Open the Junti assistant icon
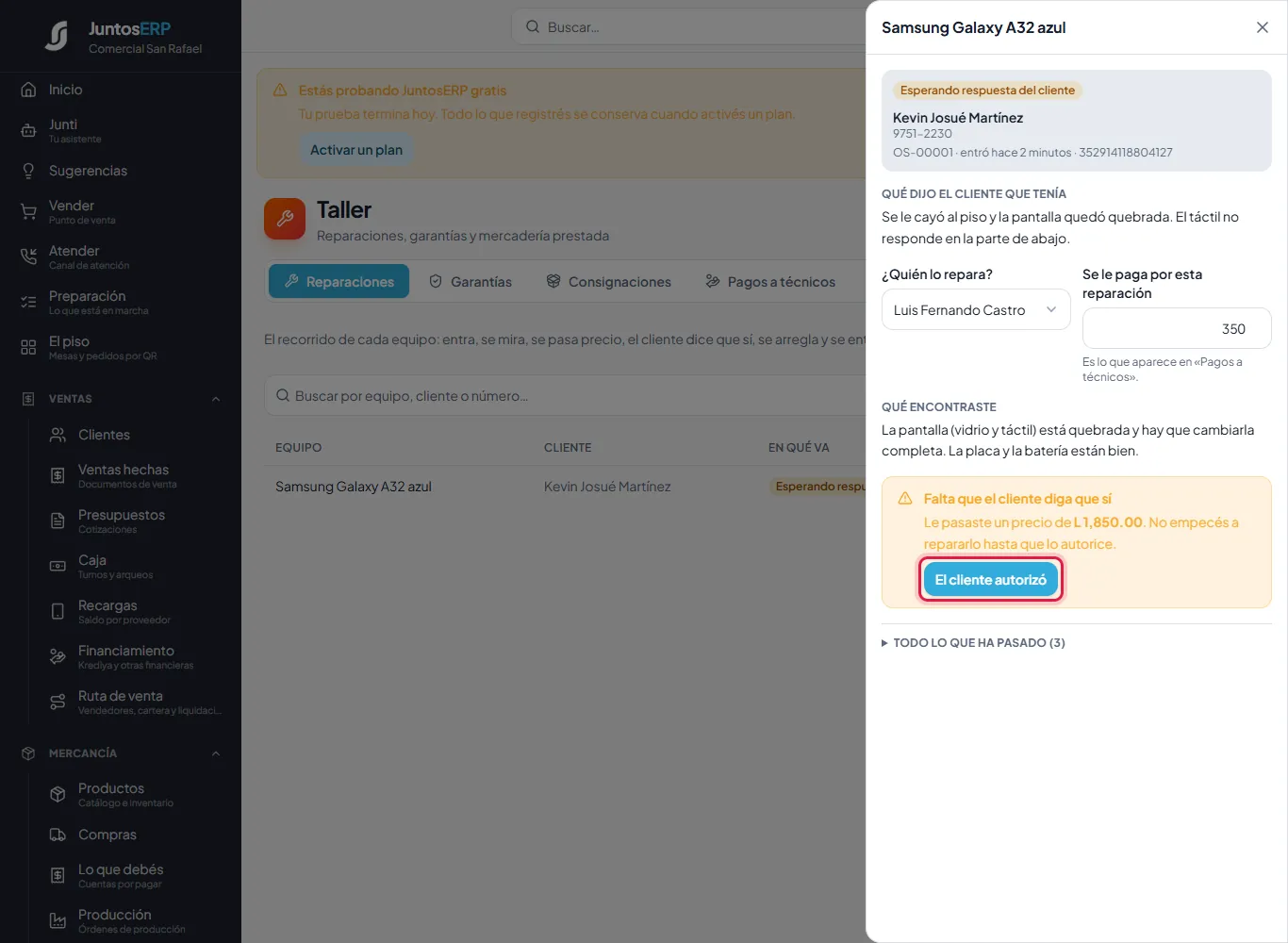 (28, 131)
